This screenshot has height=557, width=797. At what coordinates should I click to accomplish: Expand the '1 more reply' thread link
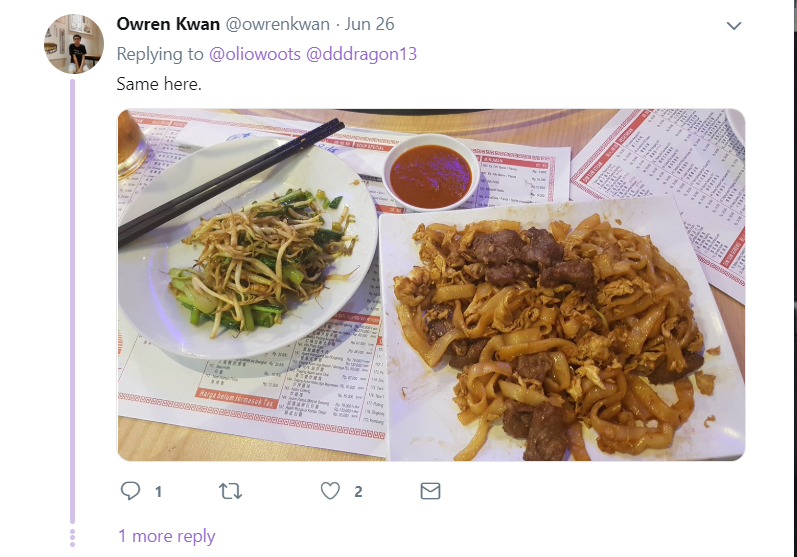167,536
